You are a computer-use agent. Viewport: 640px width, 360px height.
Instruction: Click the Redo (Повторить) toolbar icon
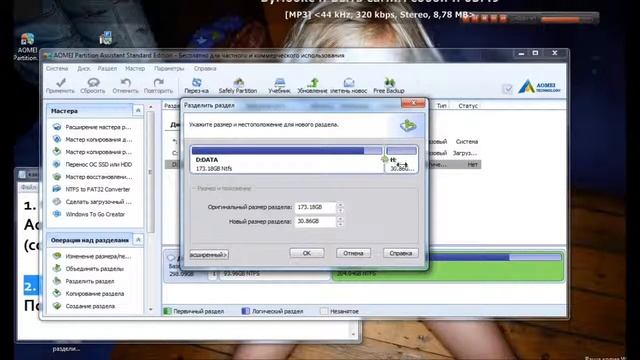(x=158, y=86)
